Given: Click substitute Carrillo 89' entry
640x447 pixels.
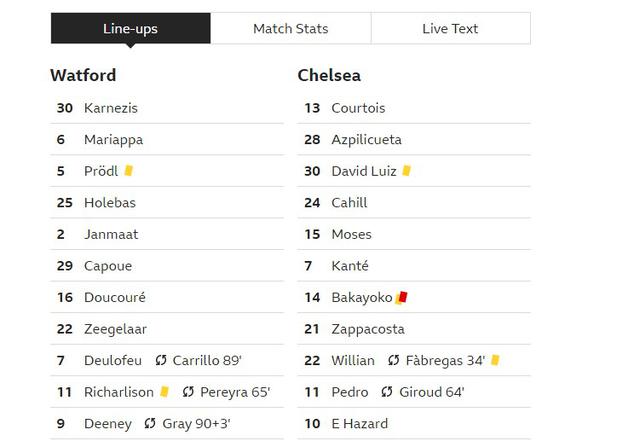Looking at the screenshot, I should [x=207, y=361].
